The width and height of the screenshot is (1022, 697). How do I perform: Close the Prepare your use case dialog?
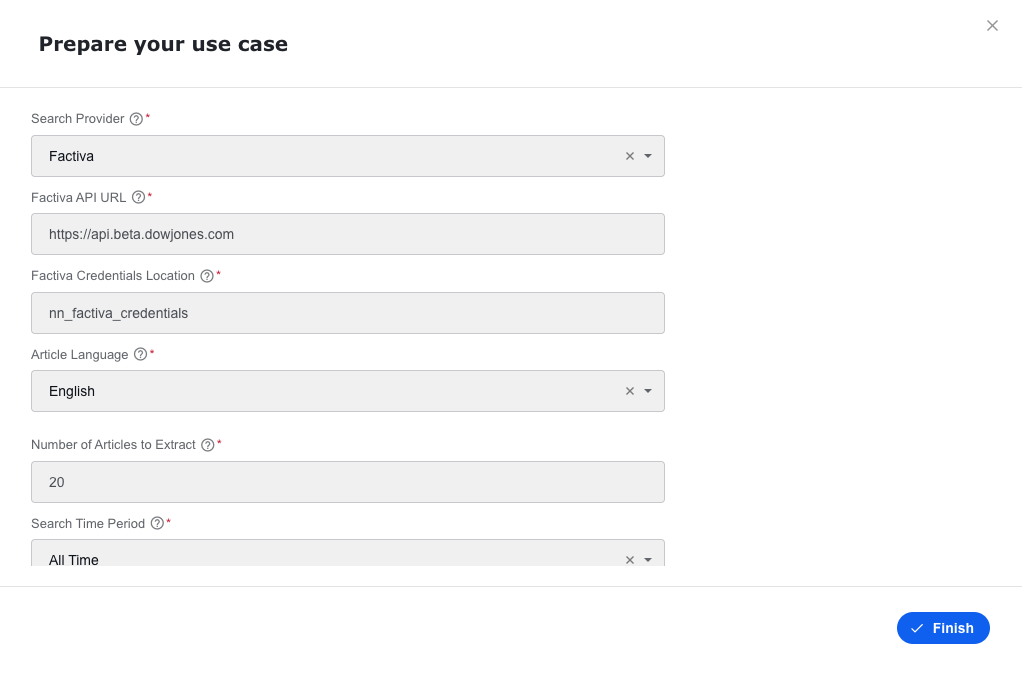[x=992, y=25]
